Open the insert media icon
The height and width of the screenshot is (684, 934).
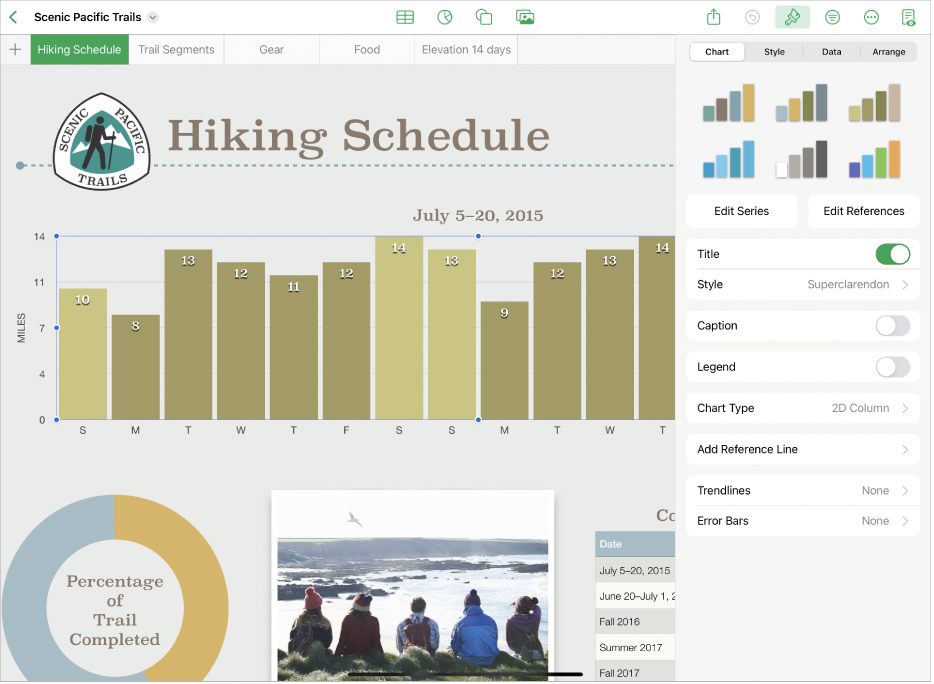pyautogui.click(x=524, y=17)
